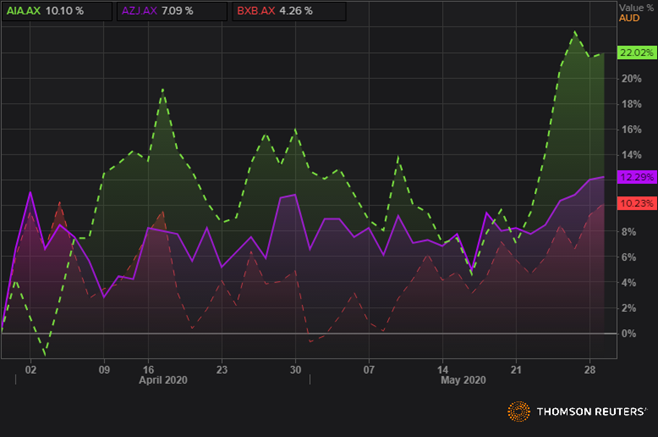Click the May 2020 month label
The image size is (658, 437).
click(463, 380)
